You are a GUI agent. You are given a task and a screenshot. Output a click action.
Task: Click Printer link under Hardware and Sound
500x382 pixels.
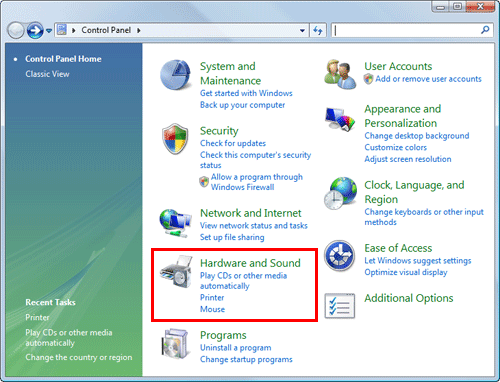point(212,297)
